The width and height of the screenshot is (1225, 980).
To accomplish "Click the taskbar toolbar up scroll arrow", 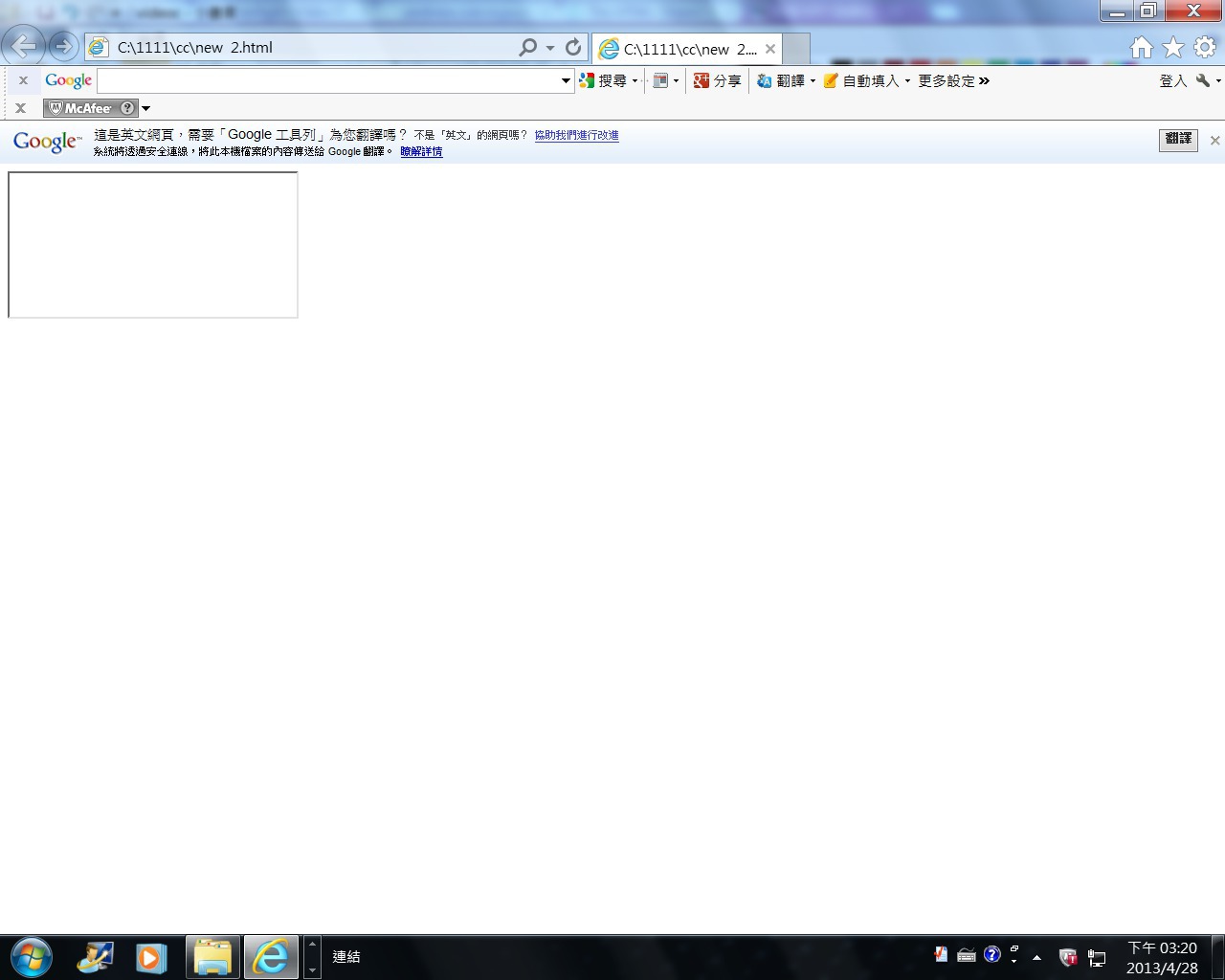I will pyautogui.click(x=312, y=944).
